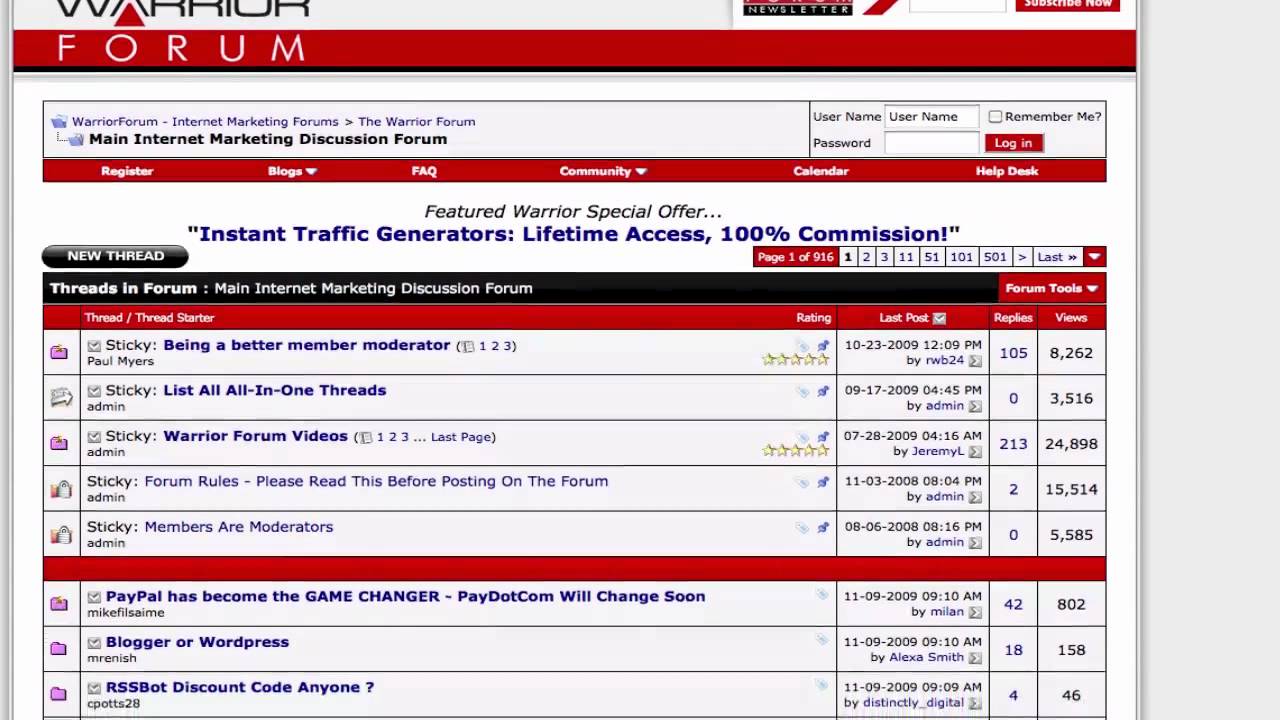Tick the 'Remember Me?' checkbox
Screen dimensions: 1280x720
click(x=995, y=117)
